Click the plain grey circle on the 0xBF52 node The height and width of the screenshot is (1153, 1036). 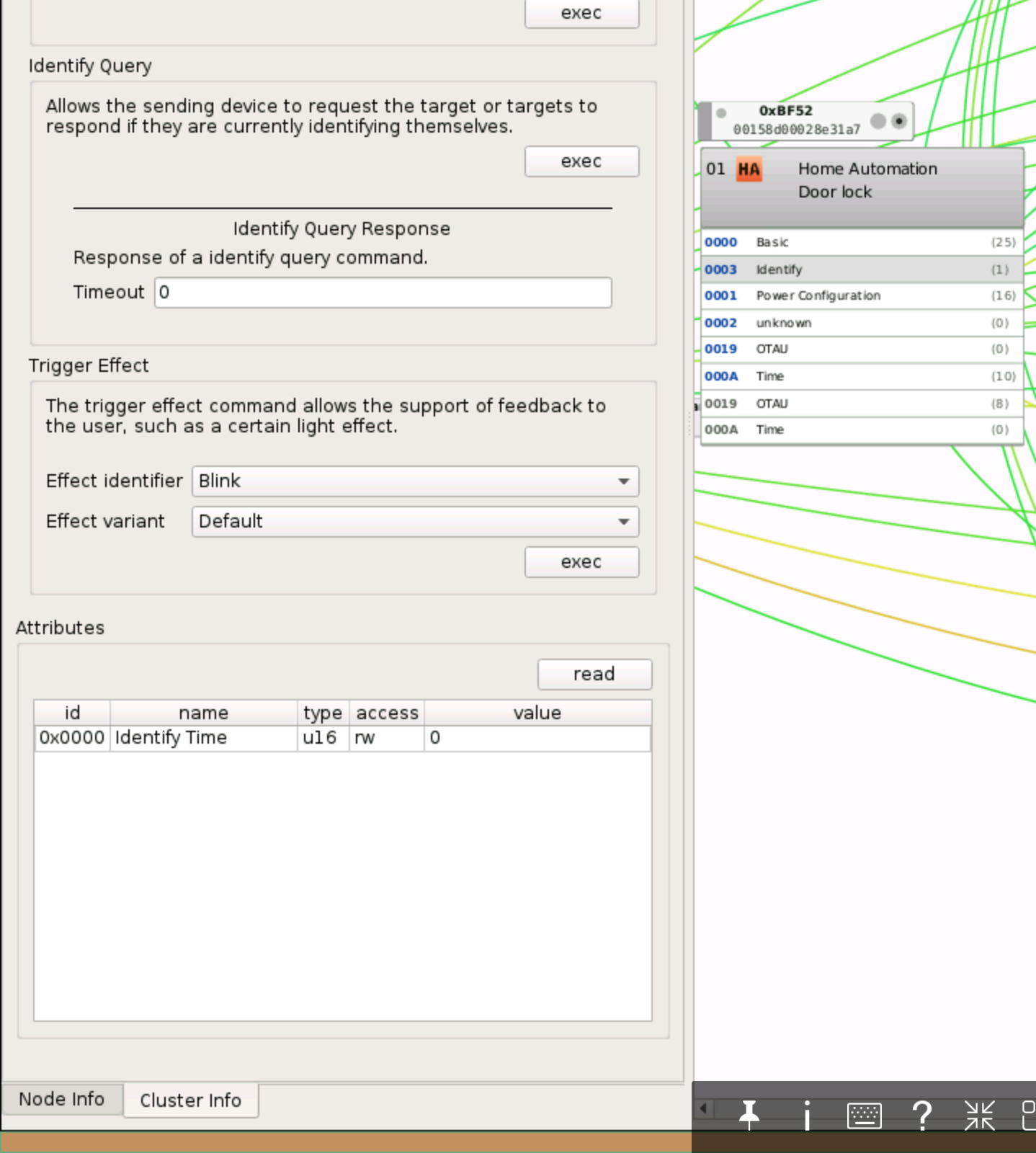[x=878, y=120]
